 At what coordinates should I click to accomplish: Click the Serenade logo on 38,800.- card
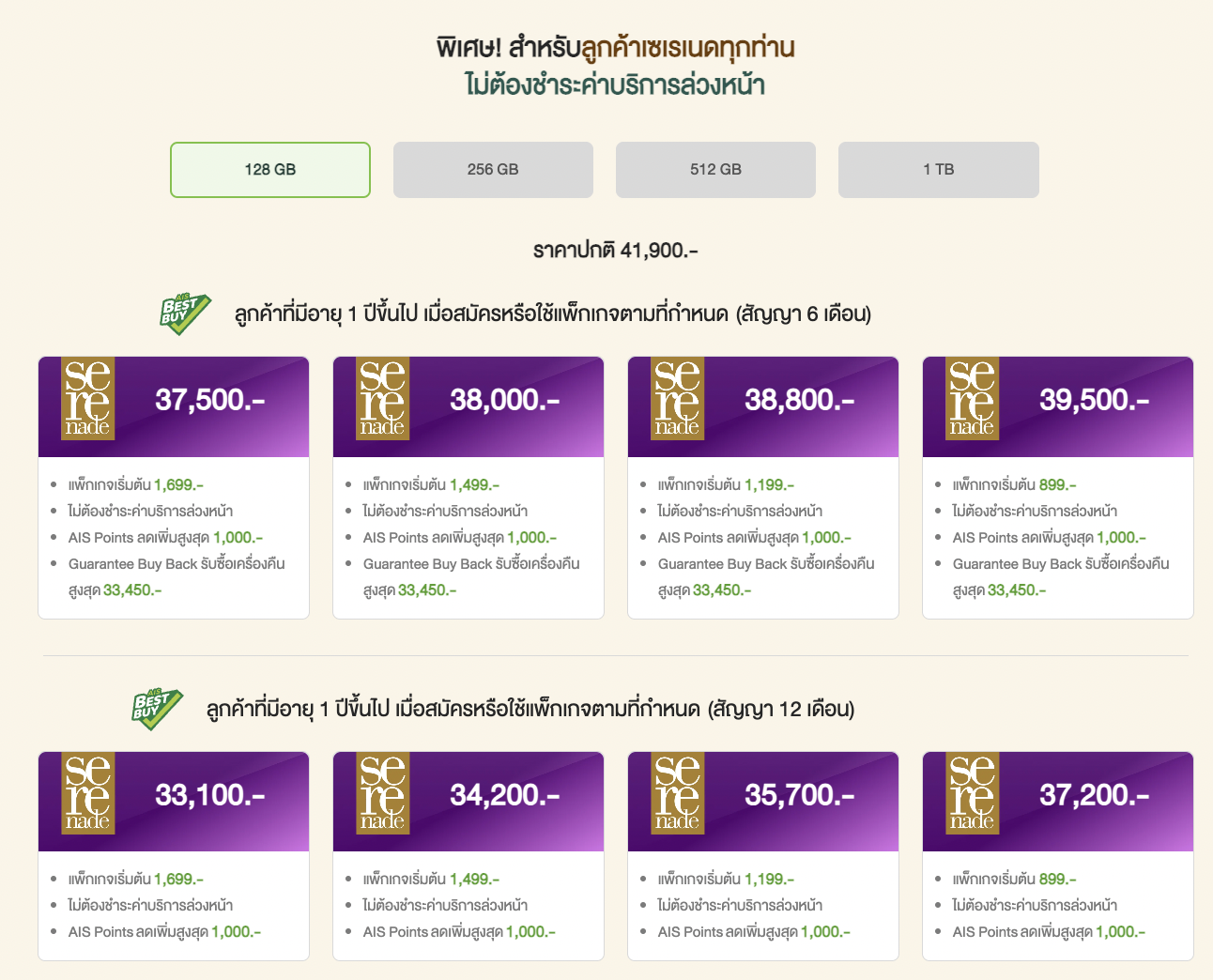[677, 399]
